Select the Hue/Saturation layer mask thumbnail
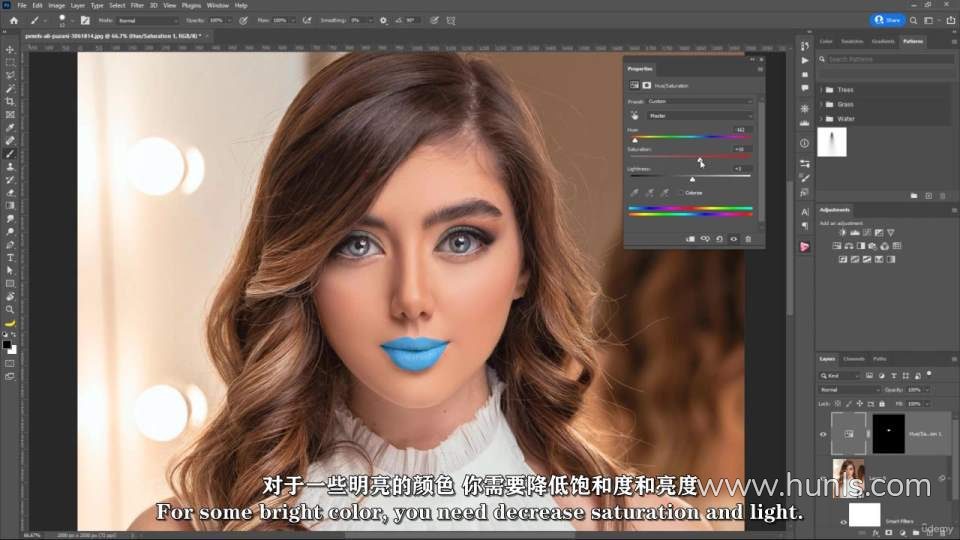Image resolution: width=960 pixels, height=540 pixels. (888, 434)
